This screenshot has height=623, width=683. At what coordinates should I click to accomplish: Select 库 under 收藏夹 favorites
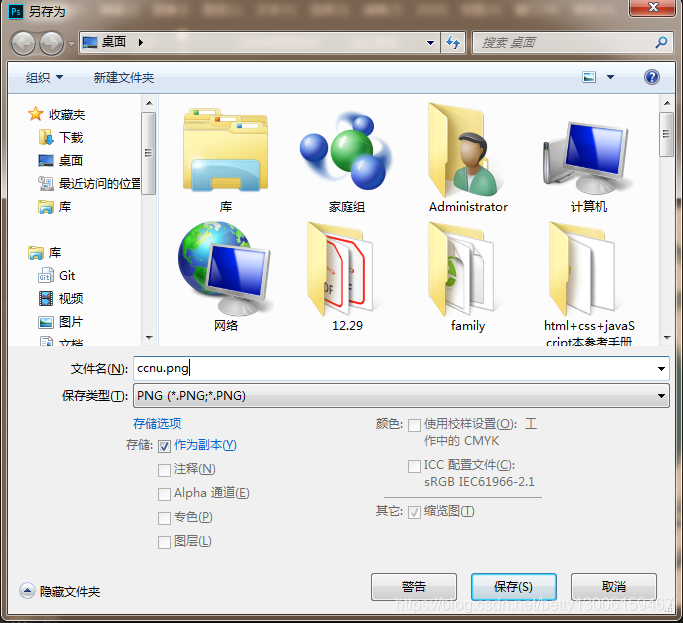click(x=55, y=207)
